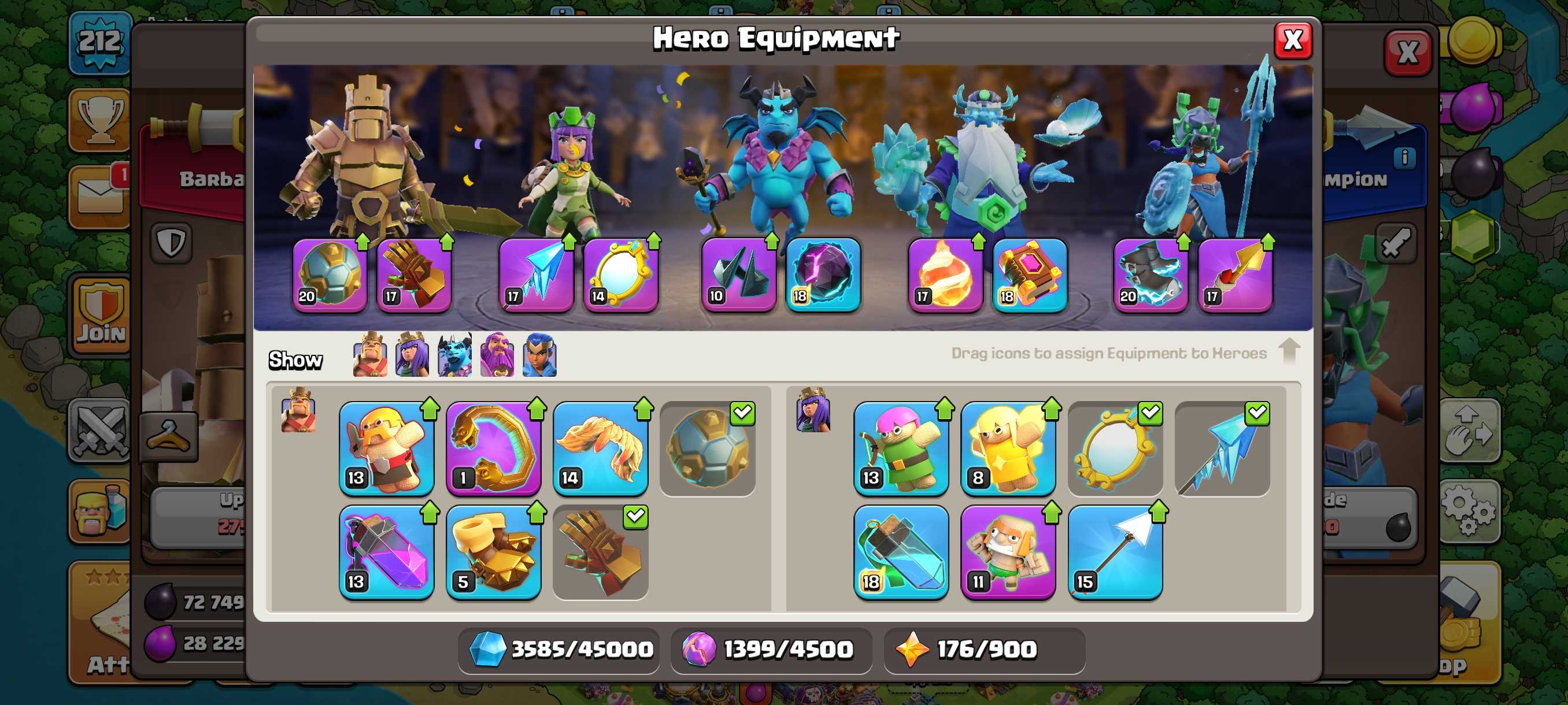
Task: Filter equipment by Minion Prince
Action: (454, 355)
